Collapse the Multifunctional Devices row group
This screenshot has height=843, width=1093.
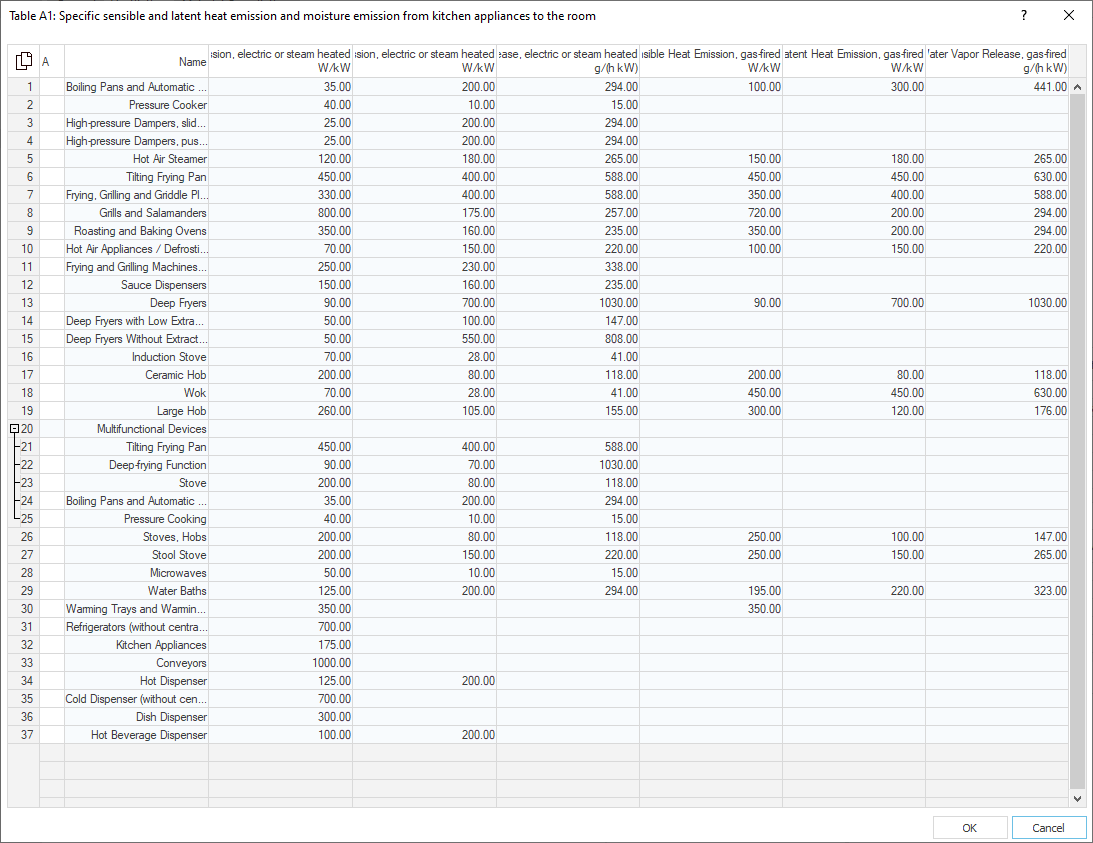[x=14, y=429]
